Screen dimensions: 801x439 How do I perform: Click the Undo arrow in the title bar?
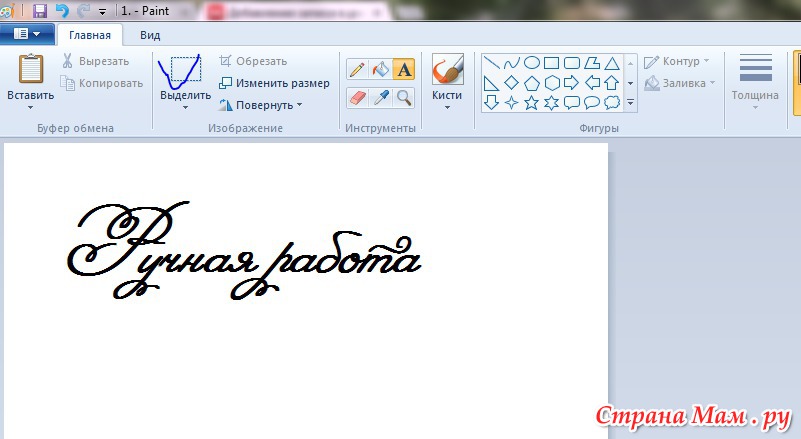coord(62,11)
